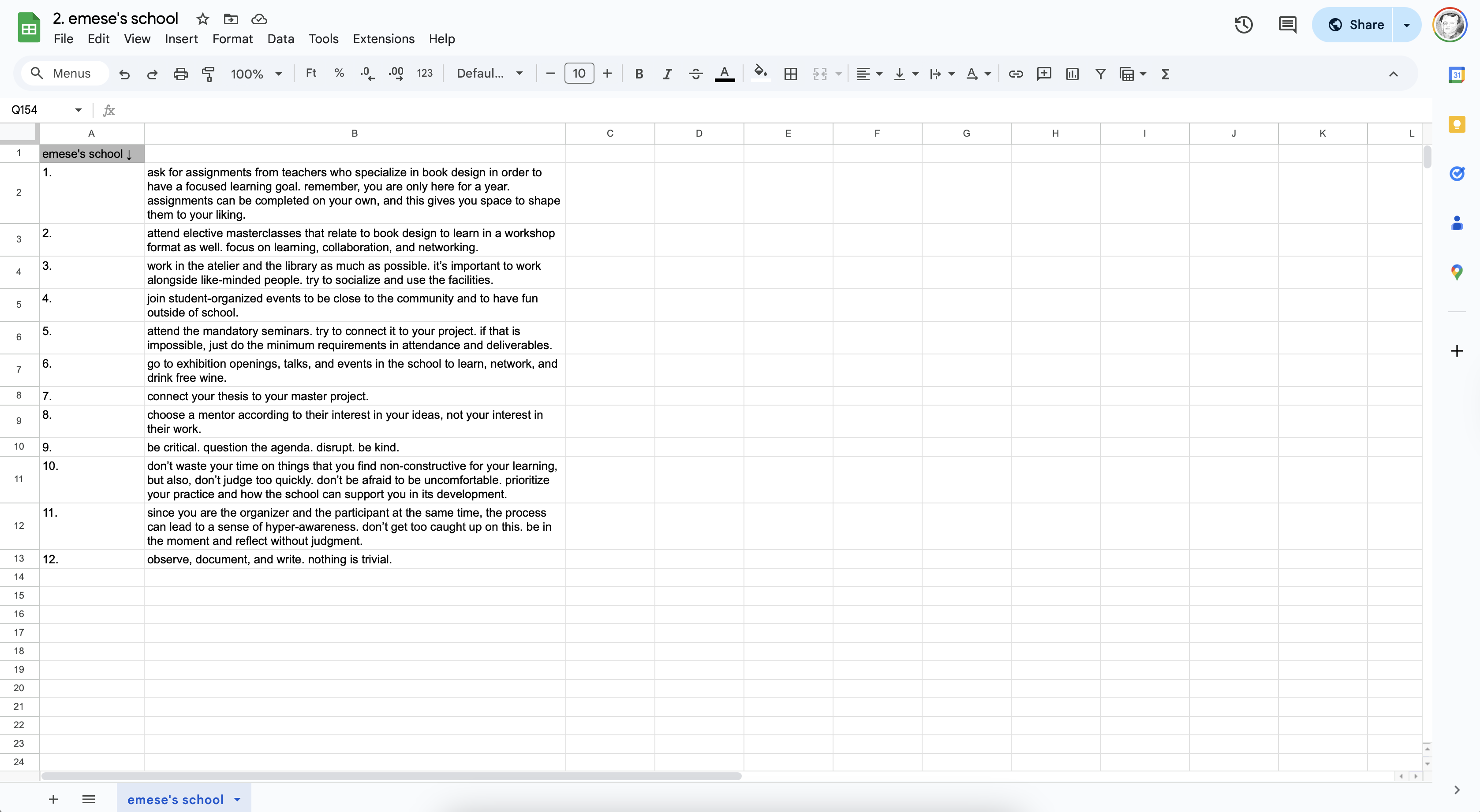
Task: Click the print icon
Action: [180, 74]
